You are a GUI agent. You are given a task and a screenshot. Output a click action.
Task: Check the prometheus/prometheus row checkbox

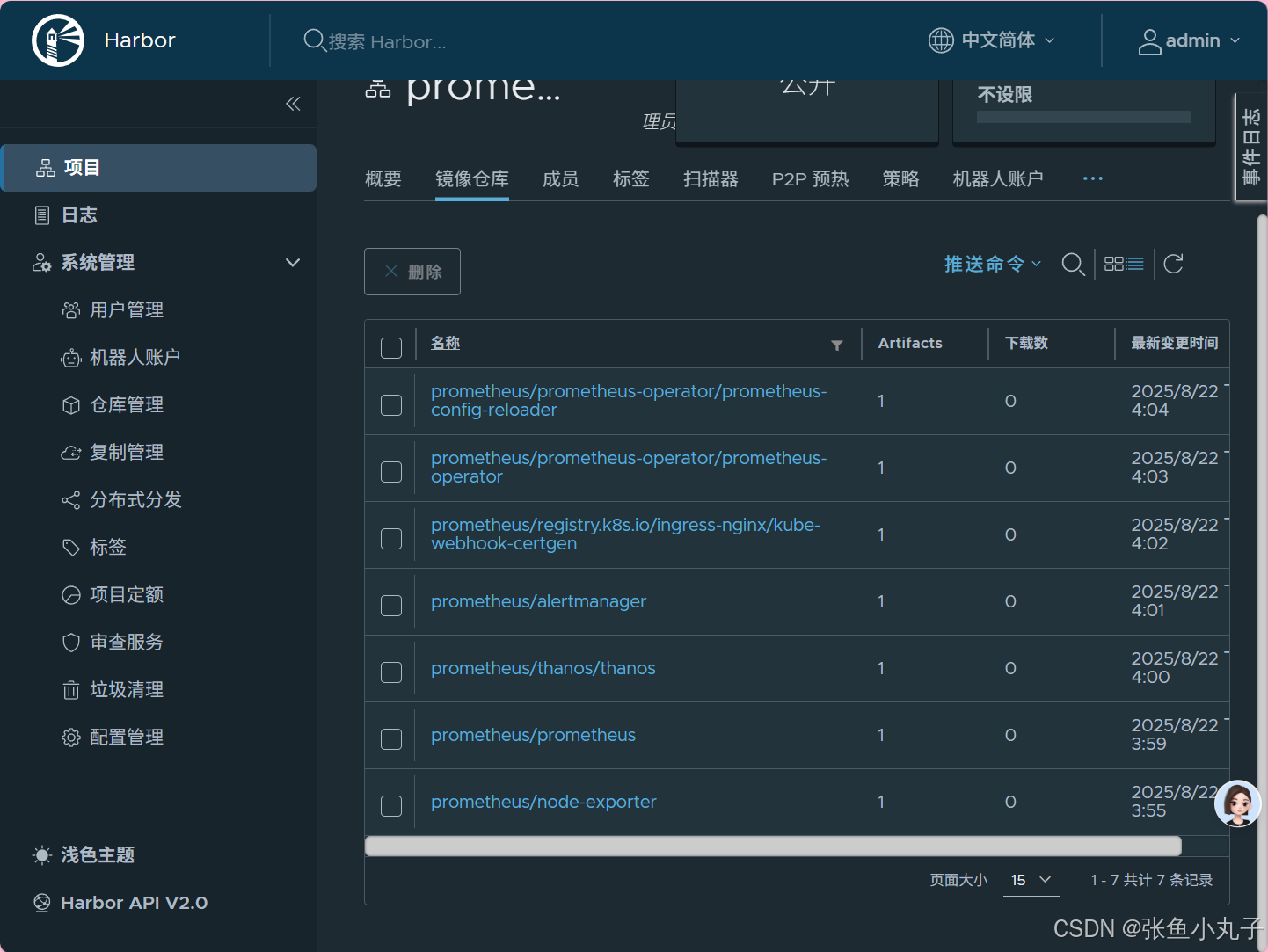pyautogui.click(x=391, y=739)
